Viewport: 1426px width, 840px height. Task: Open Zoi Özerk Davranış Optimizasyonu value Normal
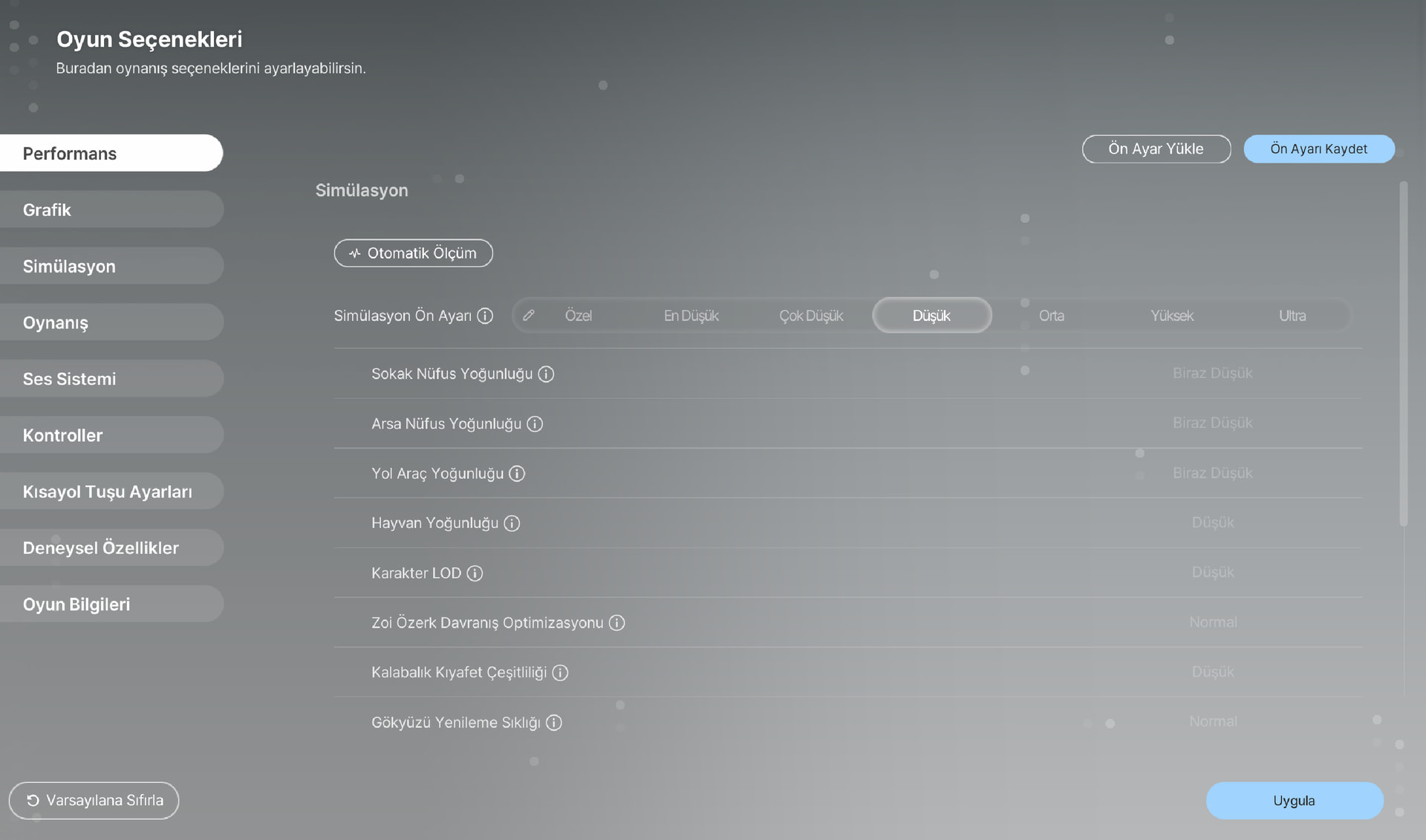[1213, 622]
